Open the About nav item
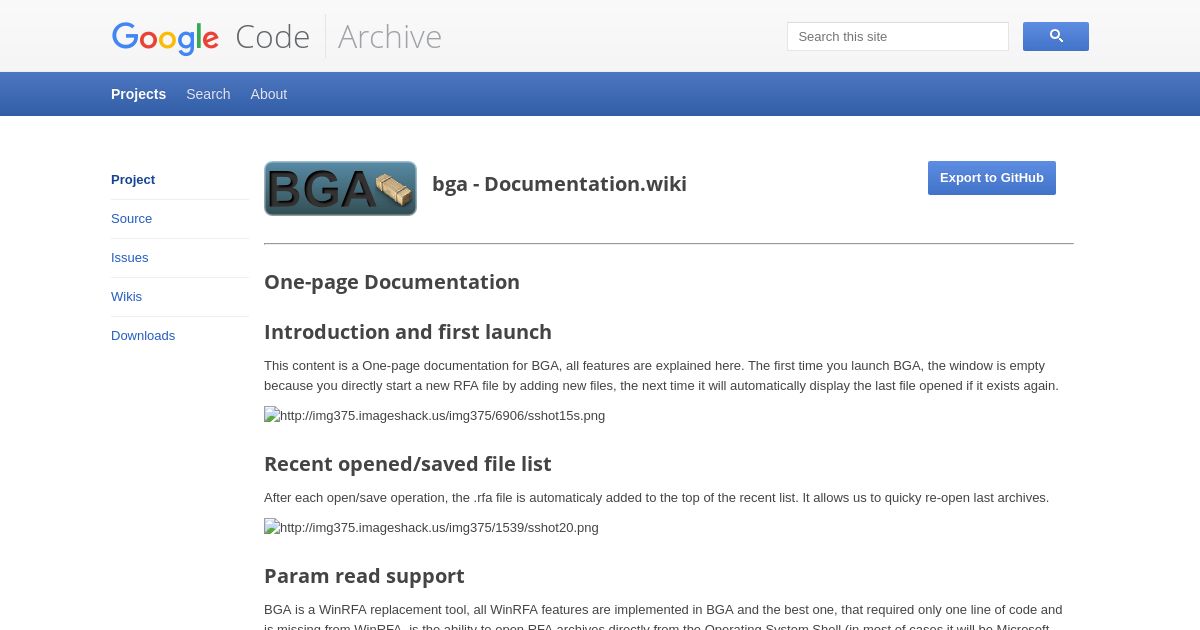This screenshot has width=1200, height=630. click(x=269, y=94)
